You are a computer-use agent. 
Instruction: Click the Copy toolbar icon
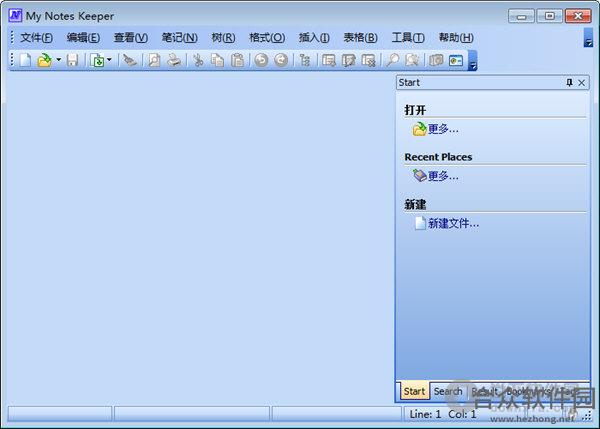tap(217, 60)
